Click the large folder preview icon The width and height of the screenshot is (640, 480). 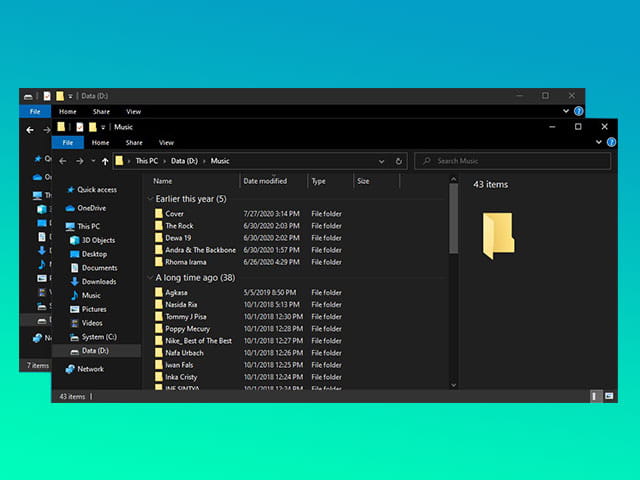tap(498, 235)
